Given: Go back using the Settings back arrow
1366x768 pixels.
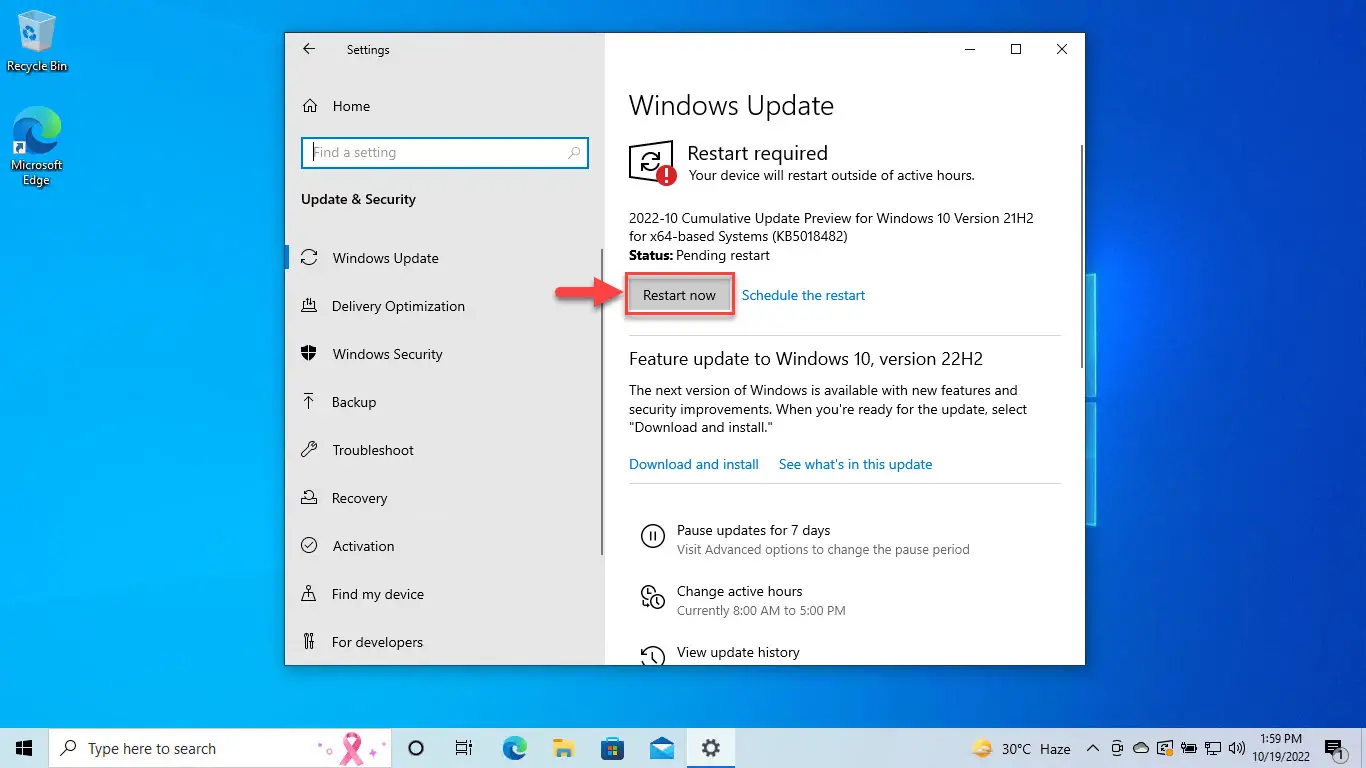Looking at the screenshot, I should tap(309, 49).
